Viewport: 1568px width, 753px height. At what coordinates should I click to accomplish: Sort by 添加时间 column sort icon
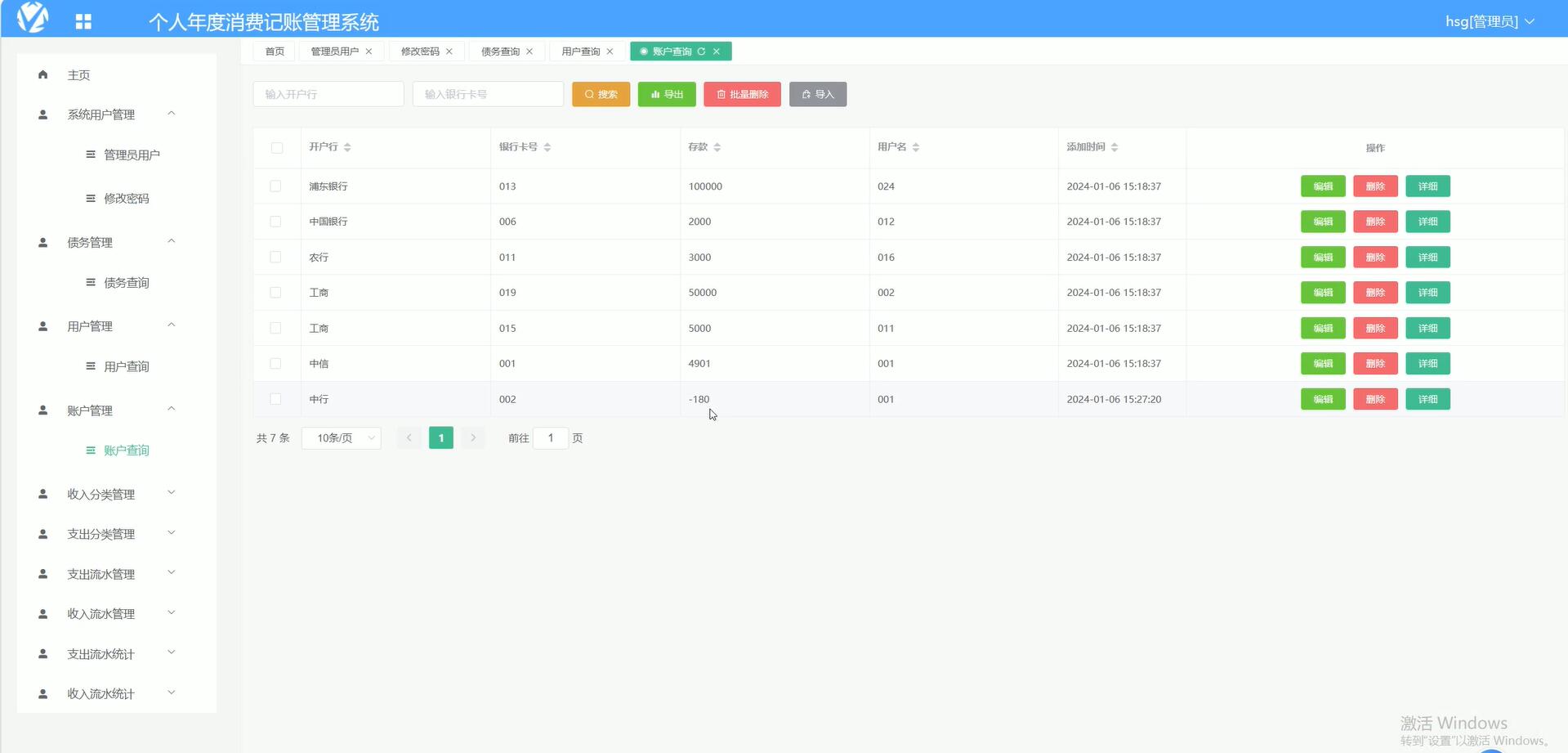(x=1115, y=147)
